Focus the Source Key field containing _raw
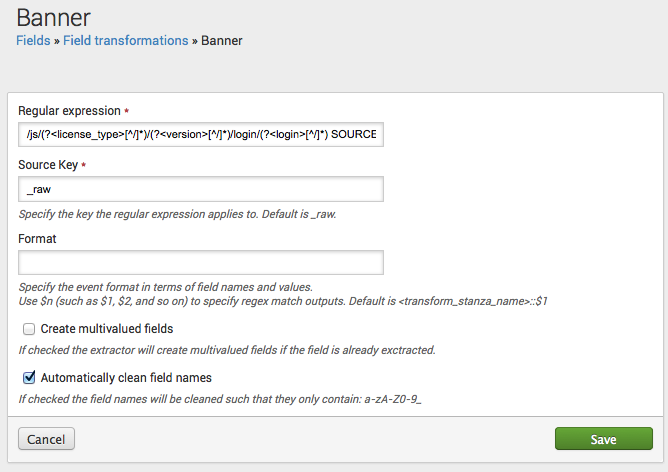Image resolution: width=668 pixels, height=472 pixels. 201,189
